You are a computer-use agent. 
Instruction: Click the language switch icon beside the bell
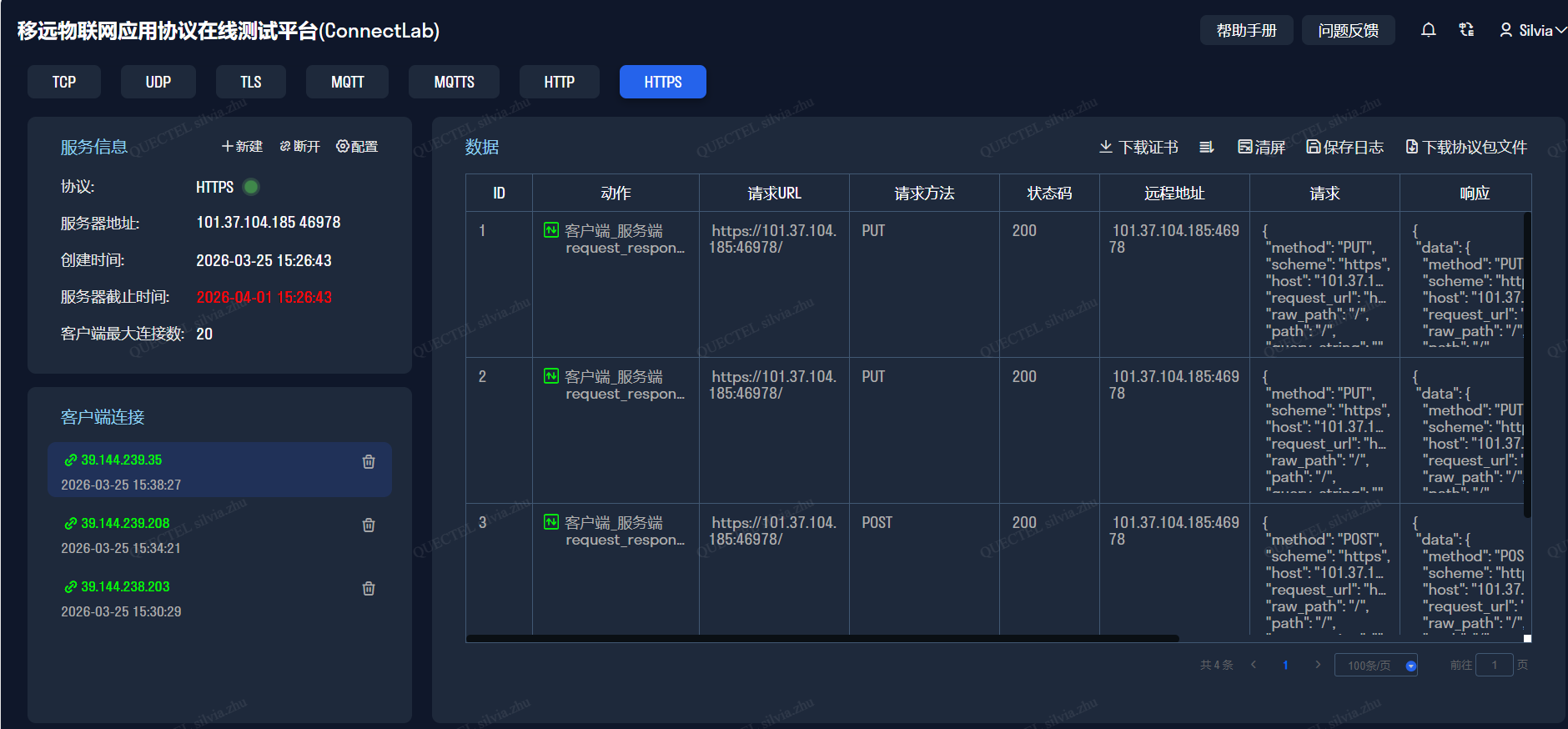1466,30
